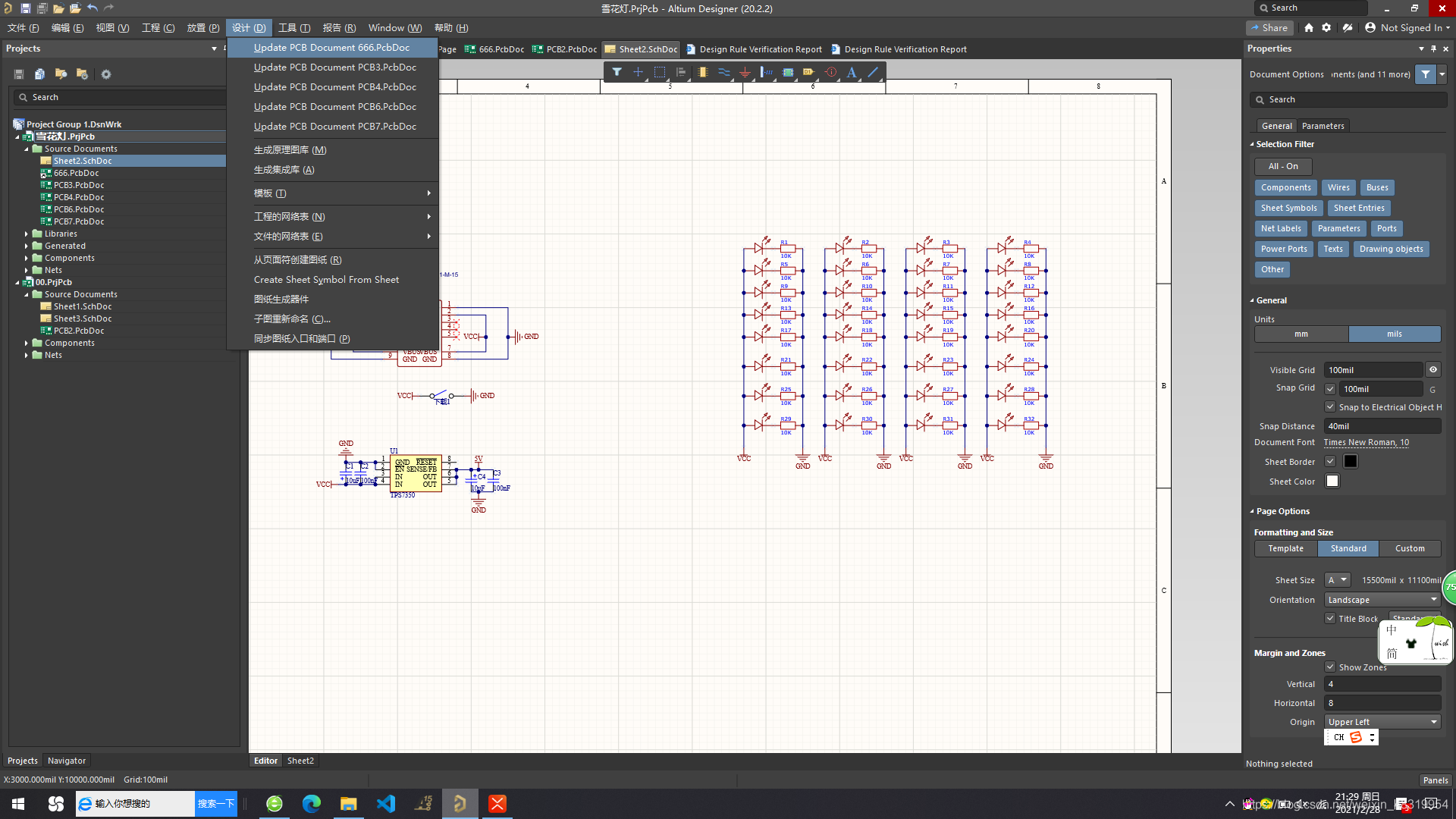Viewport: 1456px width, 819px height.
Task: Toggle the Sheet Border checkbox
Action: tap(1330, 461)
